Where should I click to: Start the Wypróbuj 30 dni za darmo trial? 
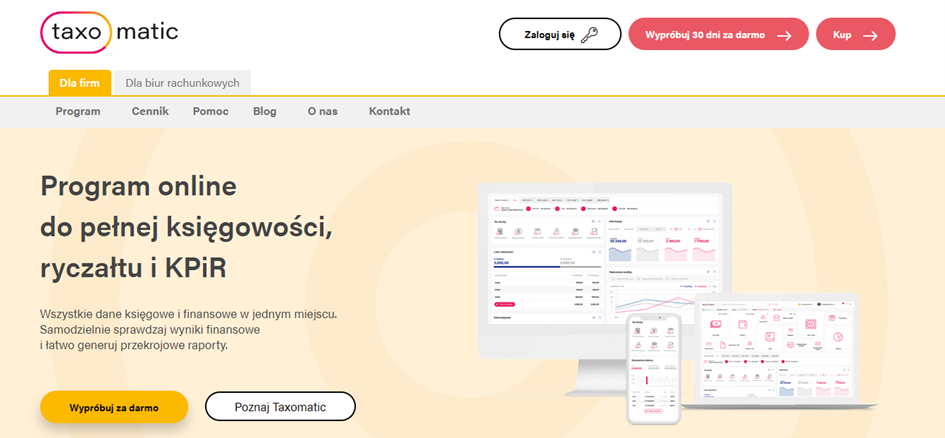pos(718,34)
